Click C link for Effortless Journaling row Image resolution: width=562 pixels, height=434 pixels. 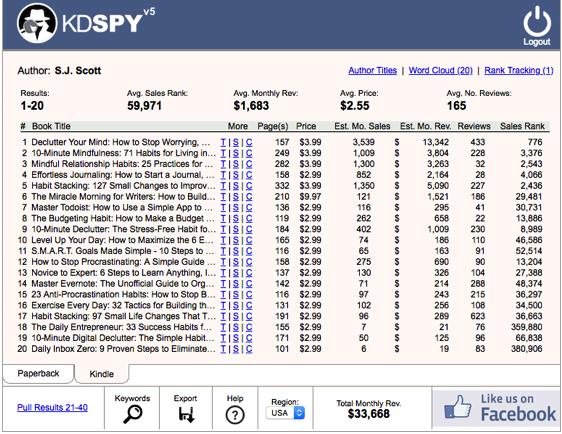pyautogui.click(x=249, y=175)
